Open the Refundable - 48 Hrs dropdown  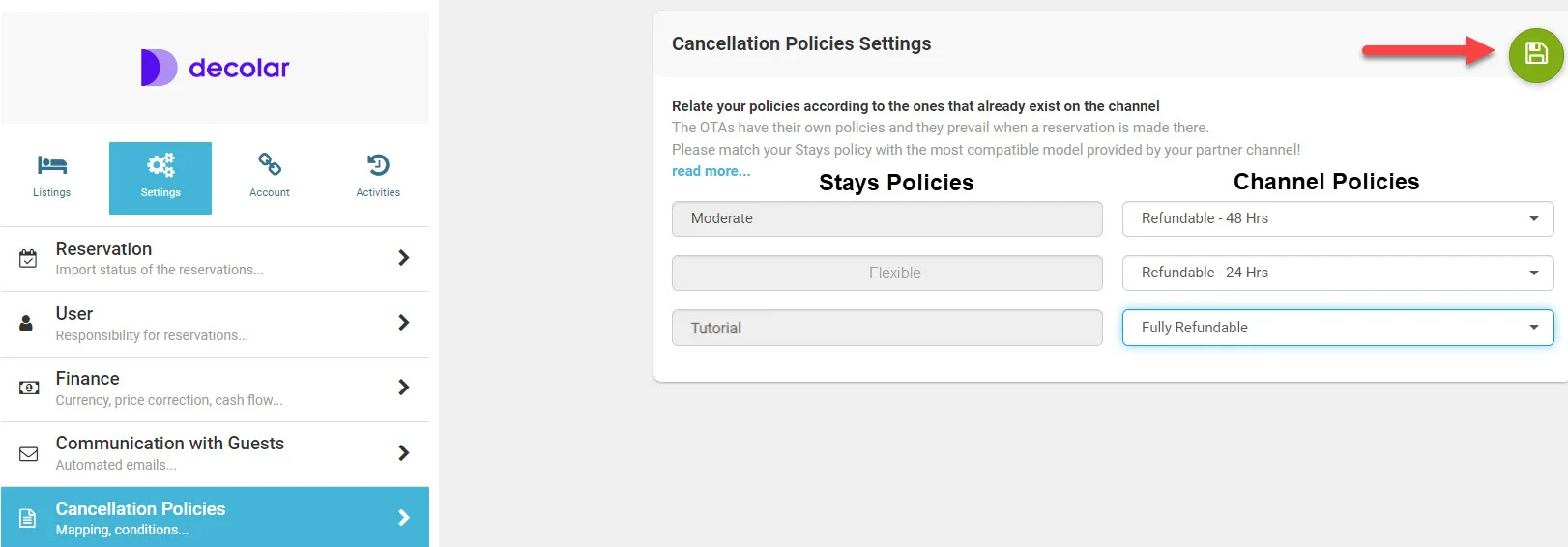click(1337, 218)
